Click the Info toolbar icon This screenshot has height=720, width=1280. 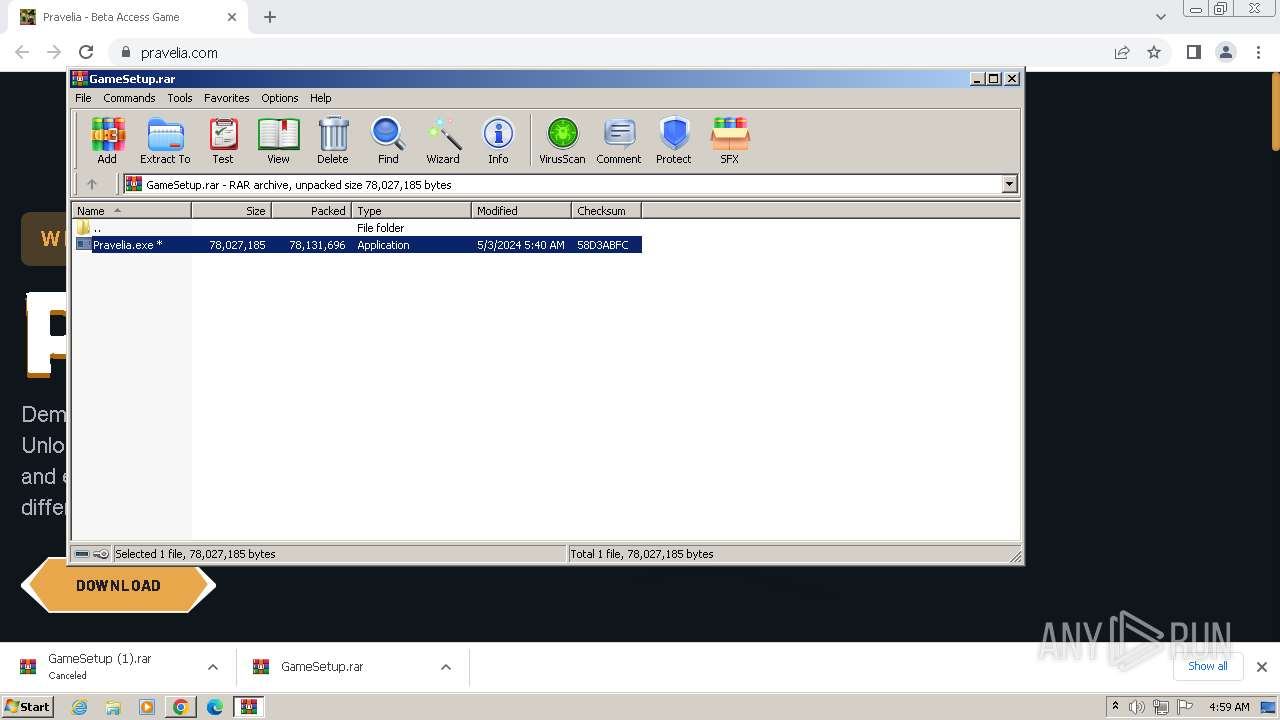click(498, 140)
